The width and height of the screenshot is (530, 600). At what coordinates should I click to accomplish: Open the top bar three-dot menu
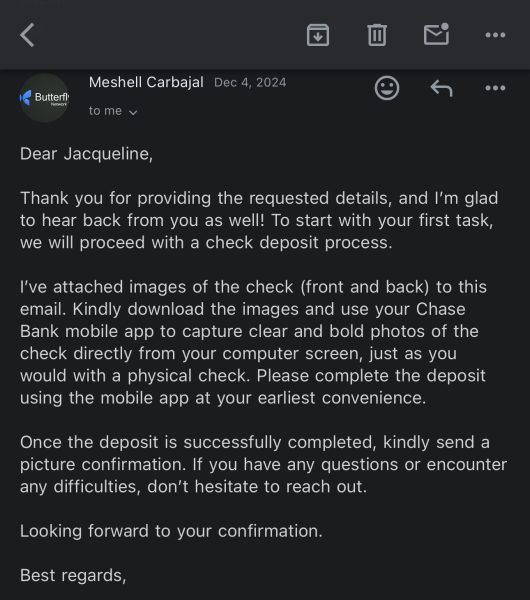(495, 35)
